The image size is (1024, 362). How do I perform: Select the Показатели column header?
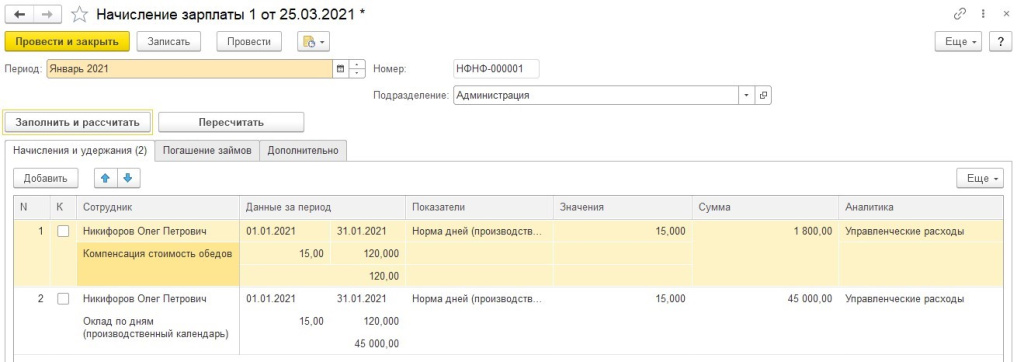click(x=479, y=207)
